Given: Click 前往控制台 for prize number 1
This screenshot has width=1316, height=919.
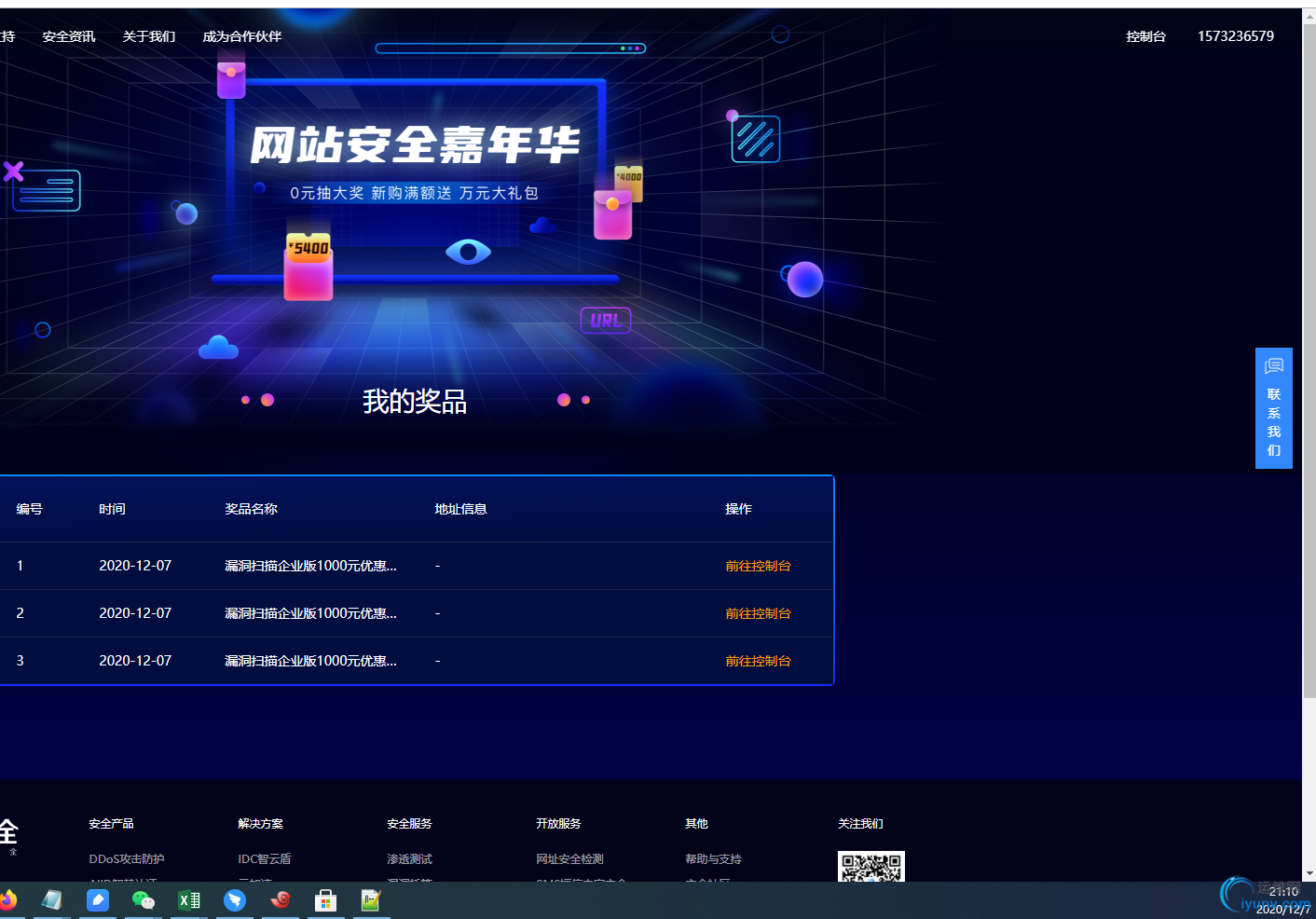Looking at the screenshot, I should tap(758, 566).
